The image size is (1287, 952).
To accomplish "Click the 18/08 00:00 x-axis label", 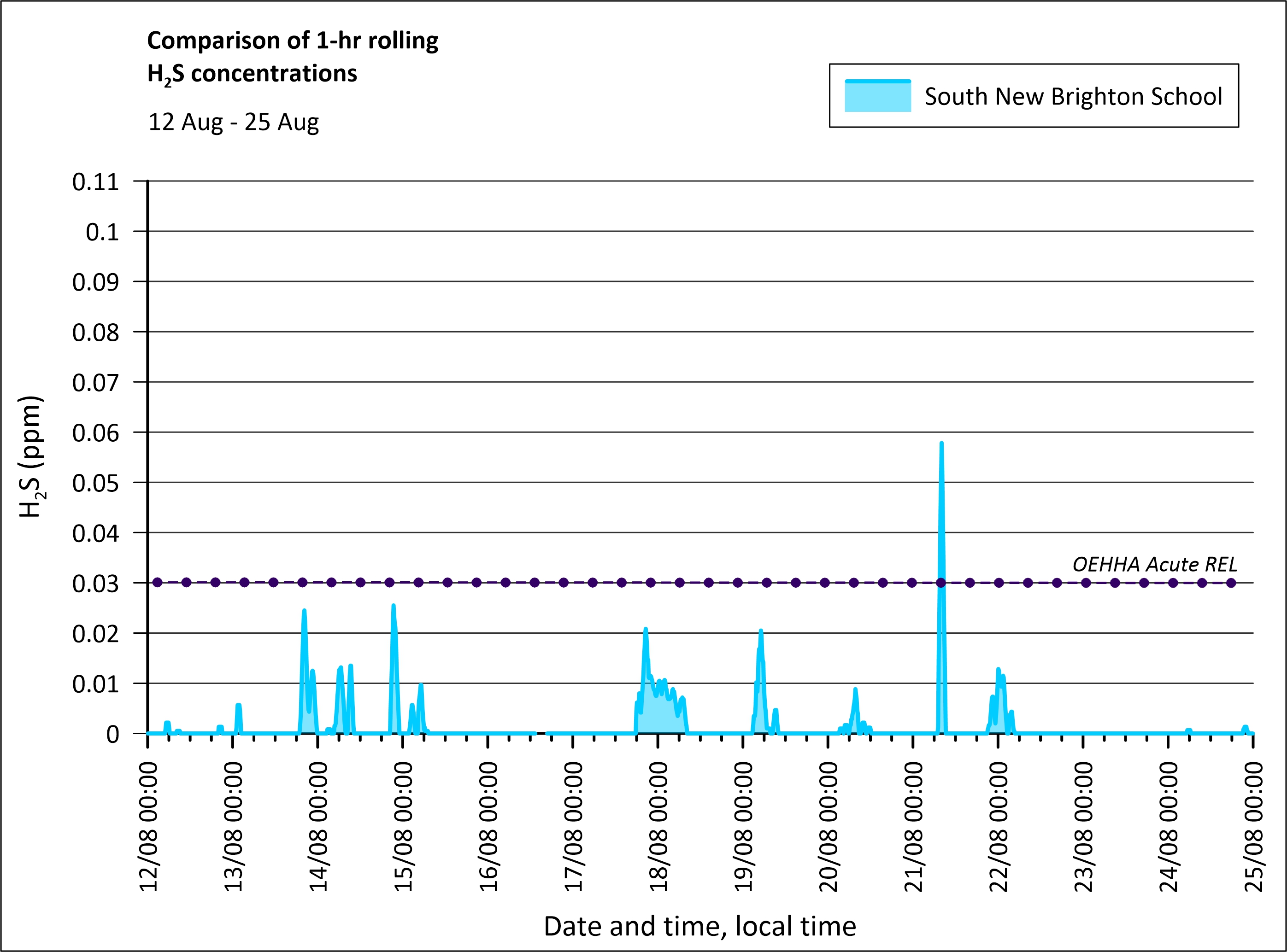I will [x=658, y=827].
